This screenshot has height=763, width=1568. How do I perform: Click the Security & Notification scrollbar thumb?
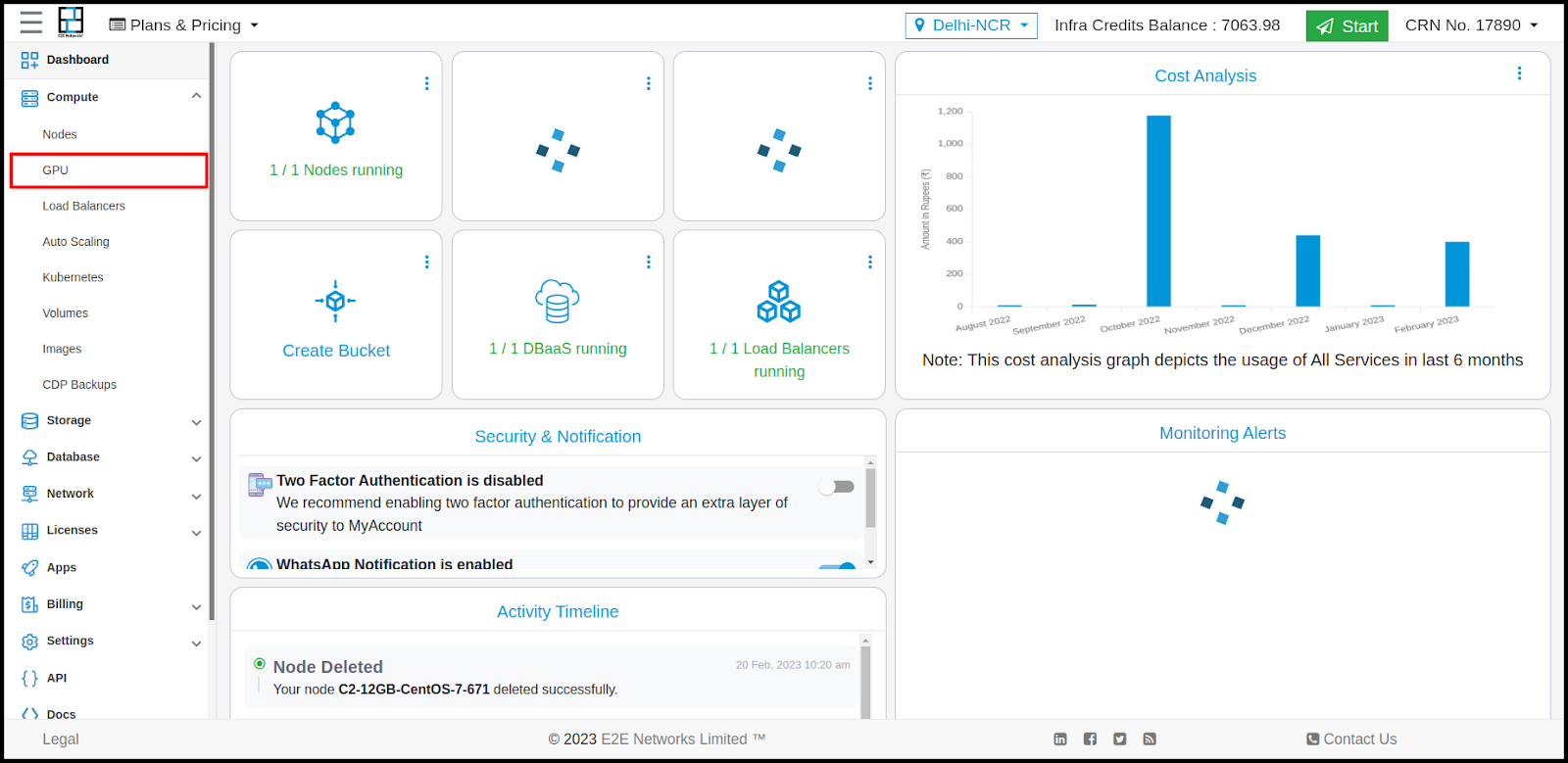(870, 498)
